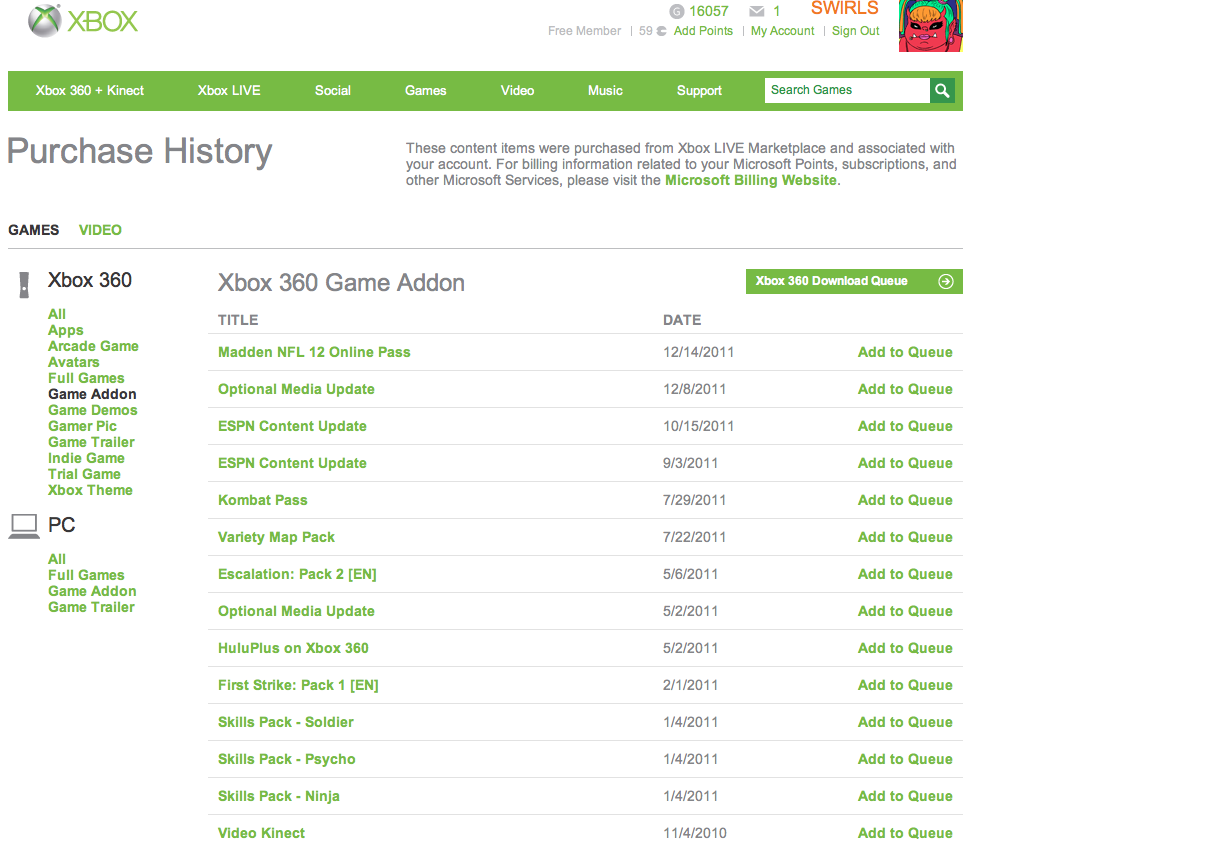Click the Download Queue arrow icon
The width and height of the screenshot is (1219, 851).
[x=945, y=281]
